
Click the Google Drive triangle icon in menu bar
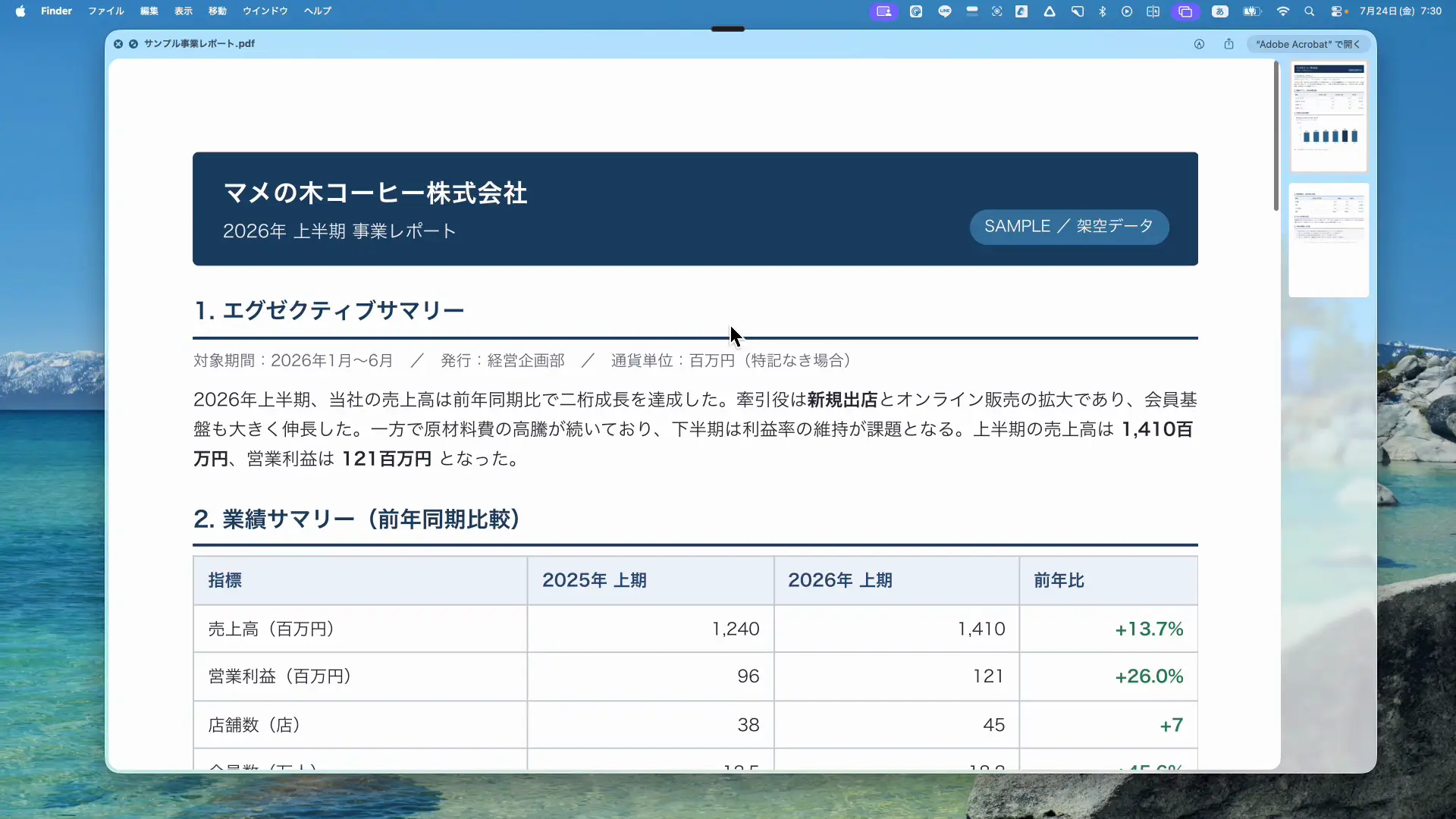pyautogui.click(x=1050, y=11)
